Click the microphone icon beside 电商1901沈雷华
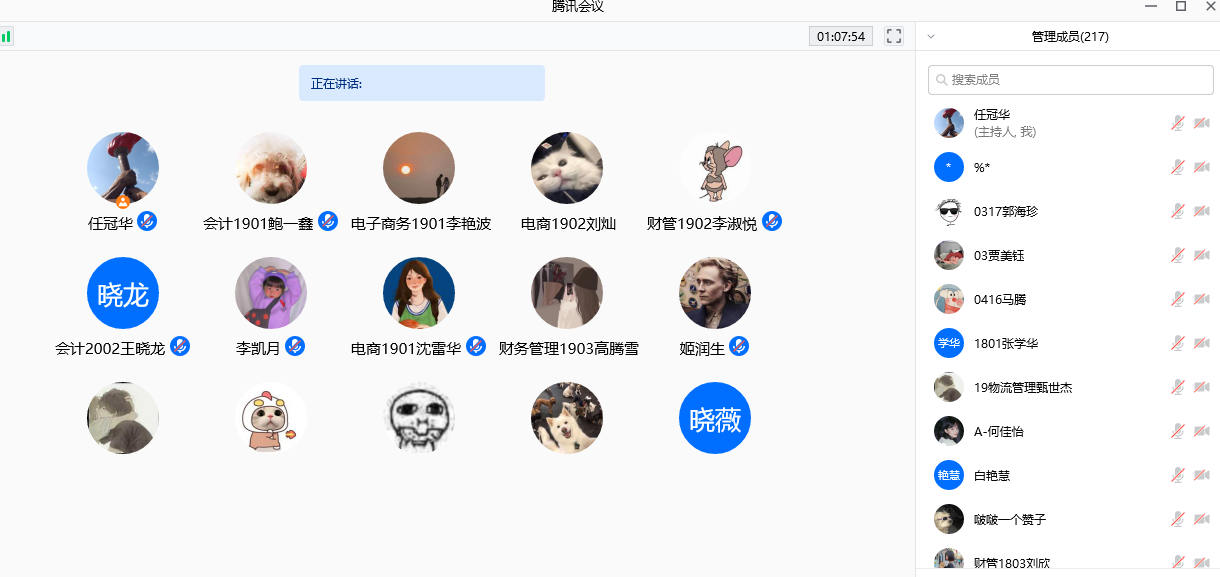 [476, 346]
